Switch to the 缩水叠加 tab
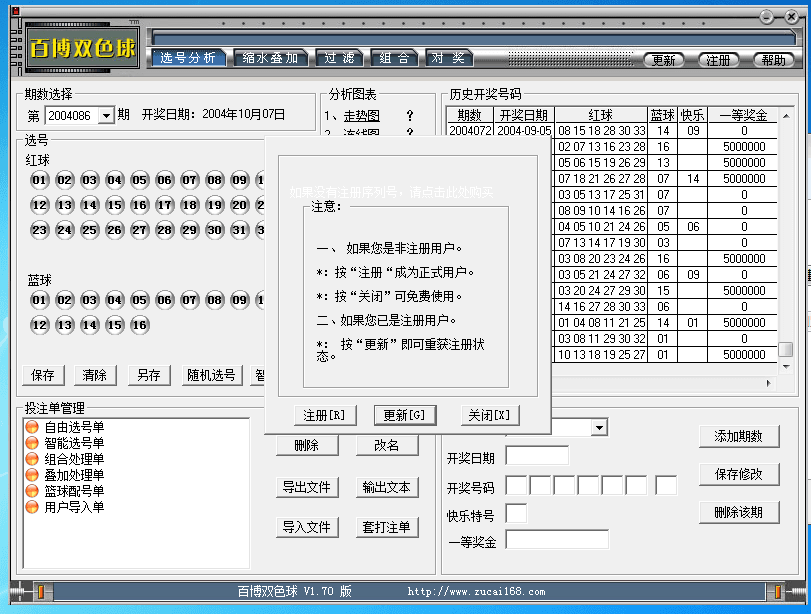This screenshot has width=811, height=614. click(x=270, y=58)
